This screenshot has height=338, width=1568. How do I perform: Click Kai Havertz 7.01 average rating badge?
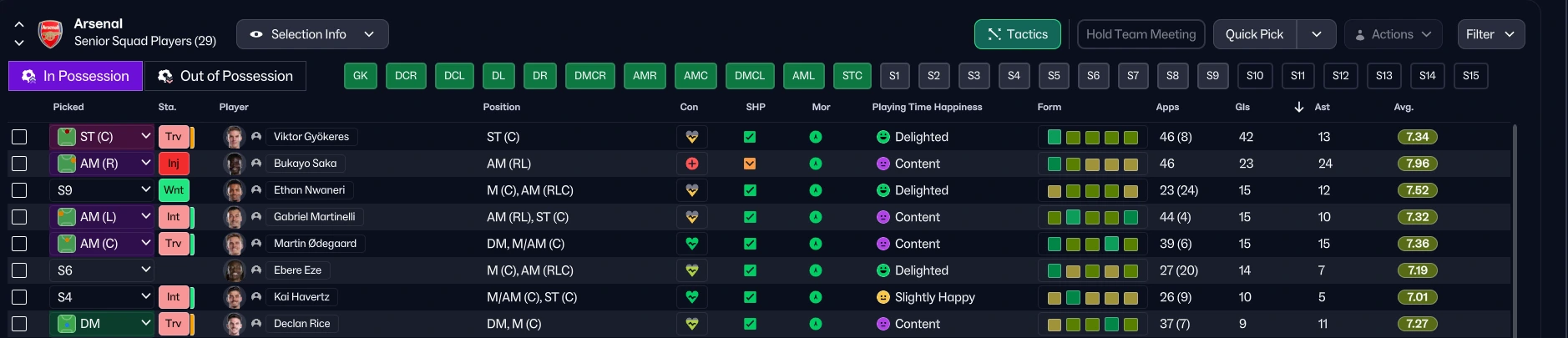coord(1417,297)
